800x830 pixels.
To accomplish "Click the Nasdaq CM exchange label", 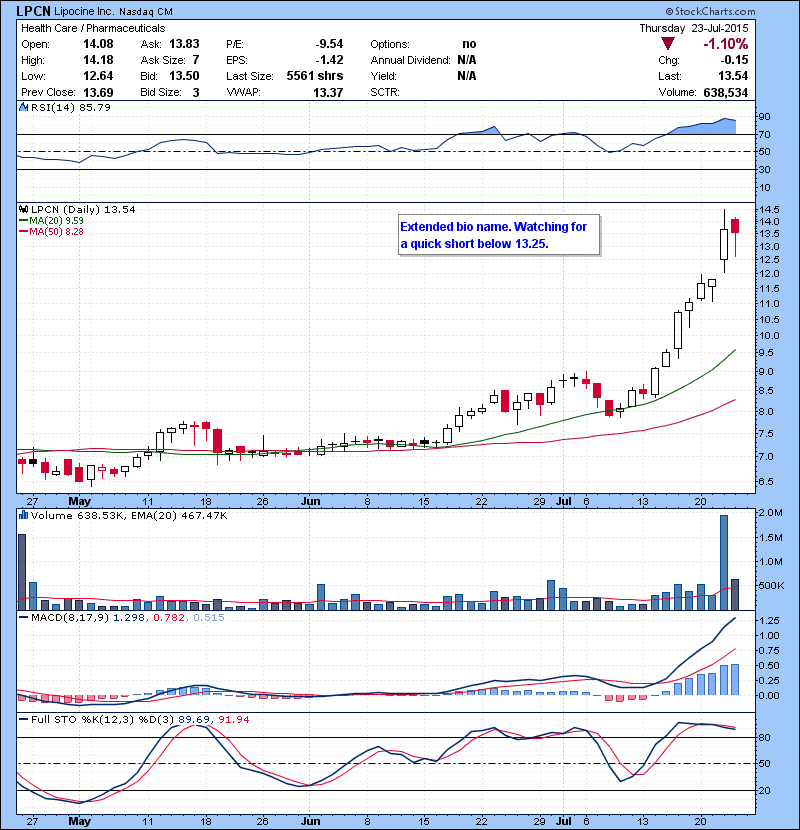I will click(146, 12).
